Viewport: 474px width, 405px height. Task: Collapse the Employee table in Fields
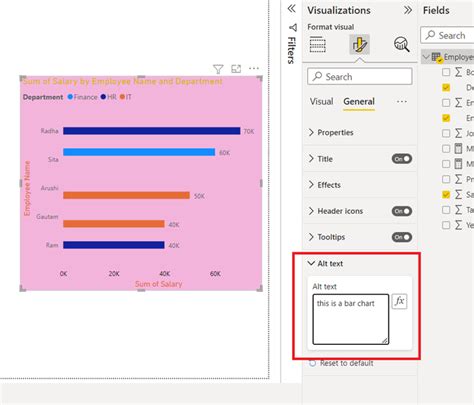(x=426, y=57)
